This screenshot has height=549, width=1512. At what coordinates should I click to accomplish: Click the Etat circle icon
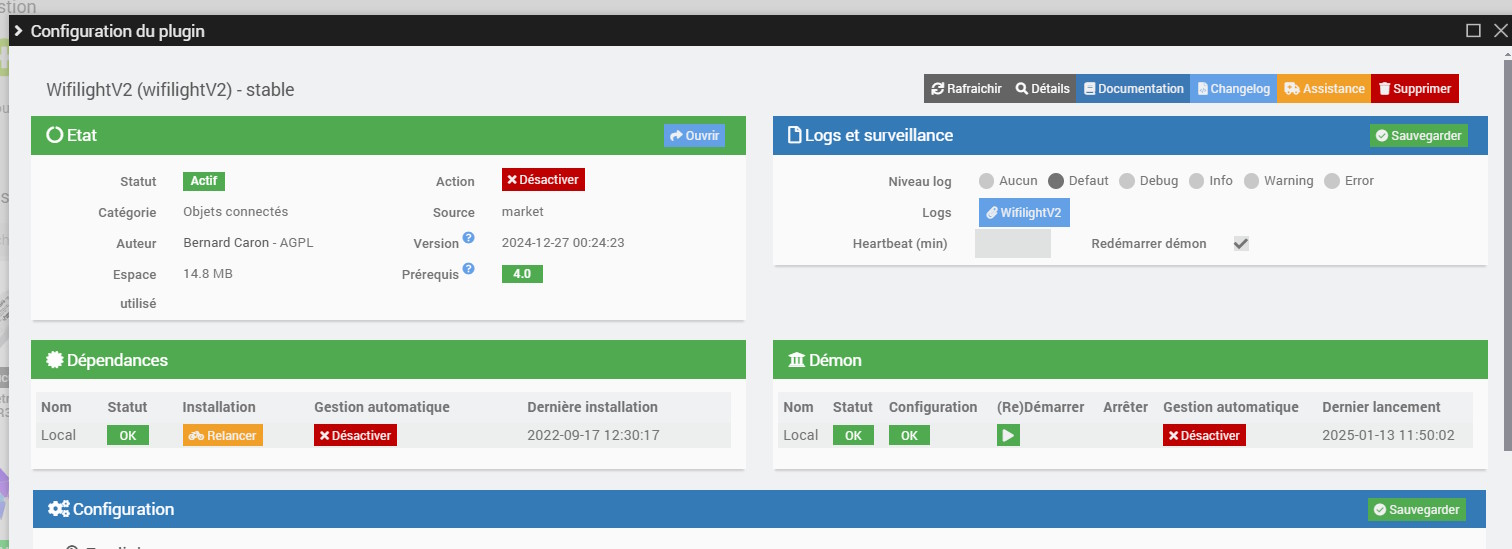pos(55,135)
